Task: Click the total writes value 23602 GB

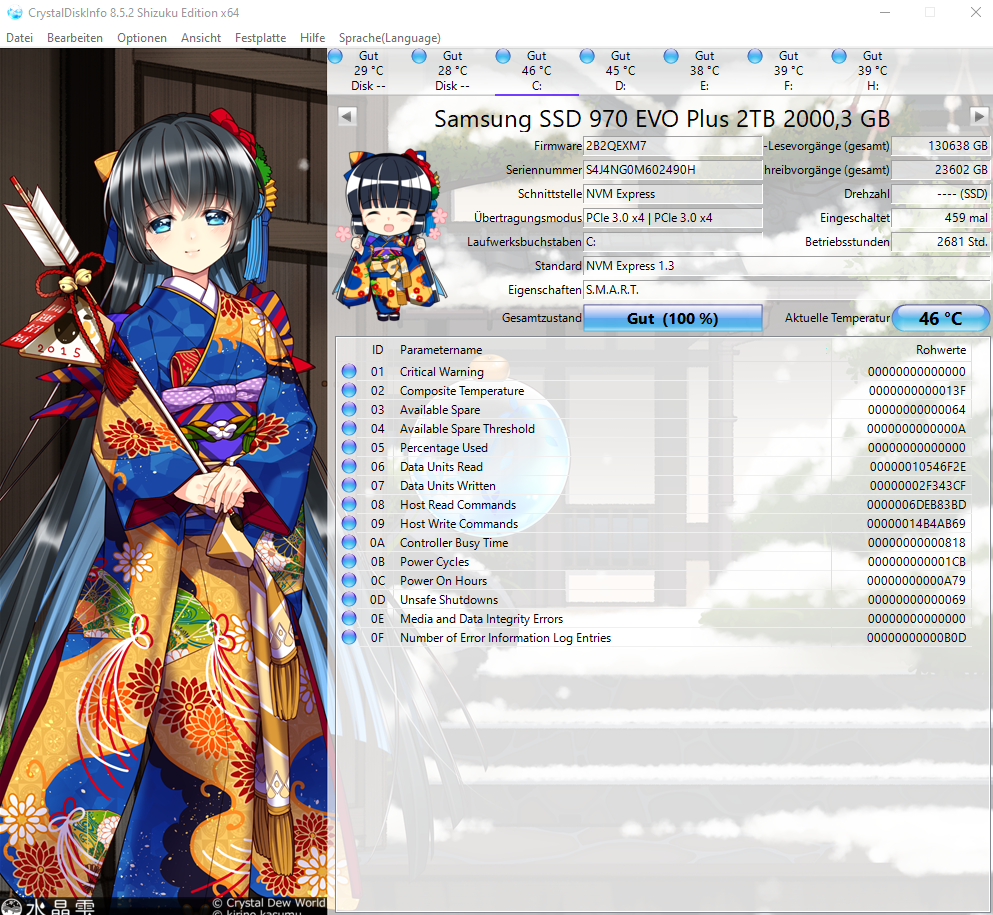Action: (x=940, y=170)
